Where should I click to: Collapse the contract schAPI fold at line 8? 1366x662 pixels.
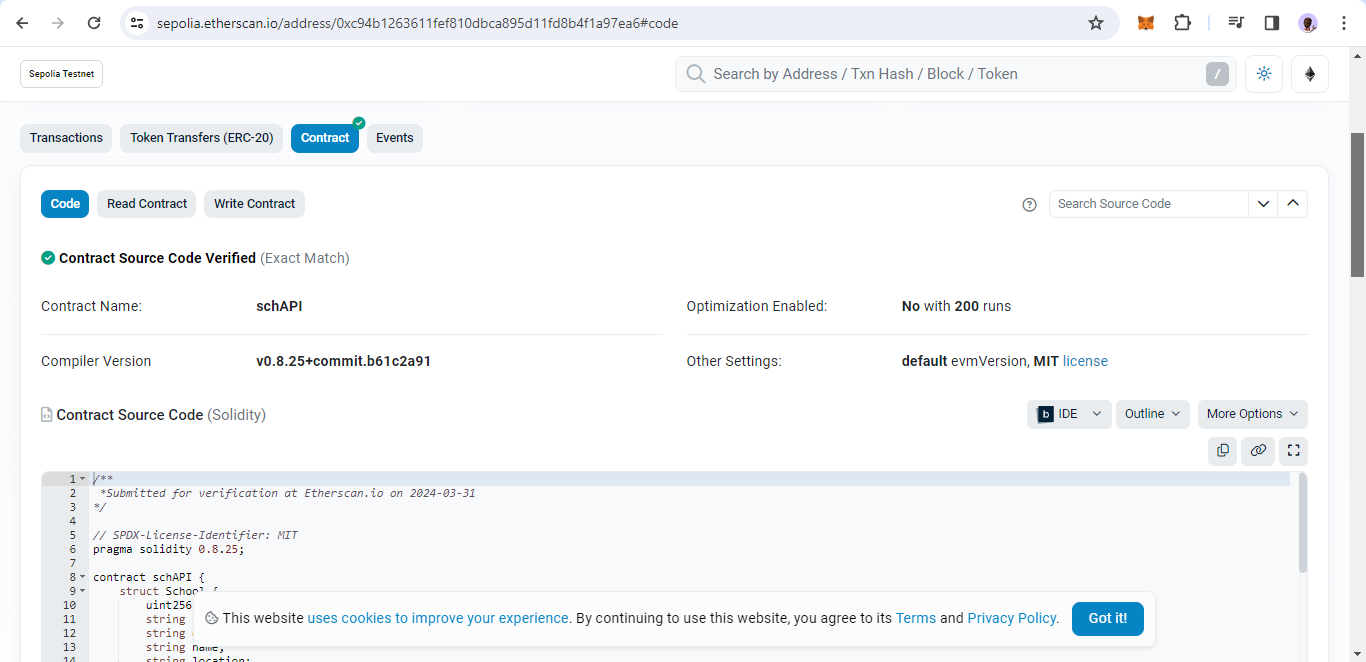83,577
